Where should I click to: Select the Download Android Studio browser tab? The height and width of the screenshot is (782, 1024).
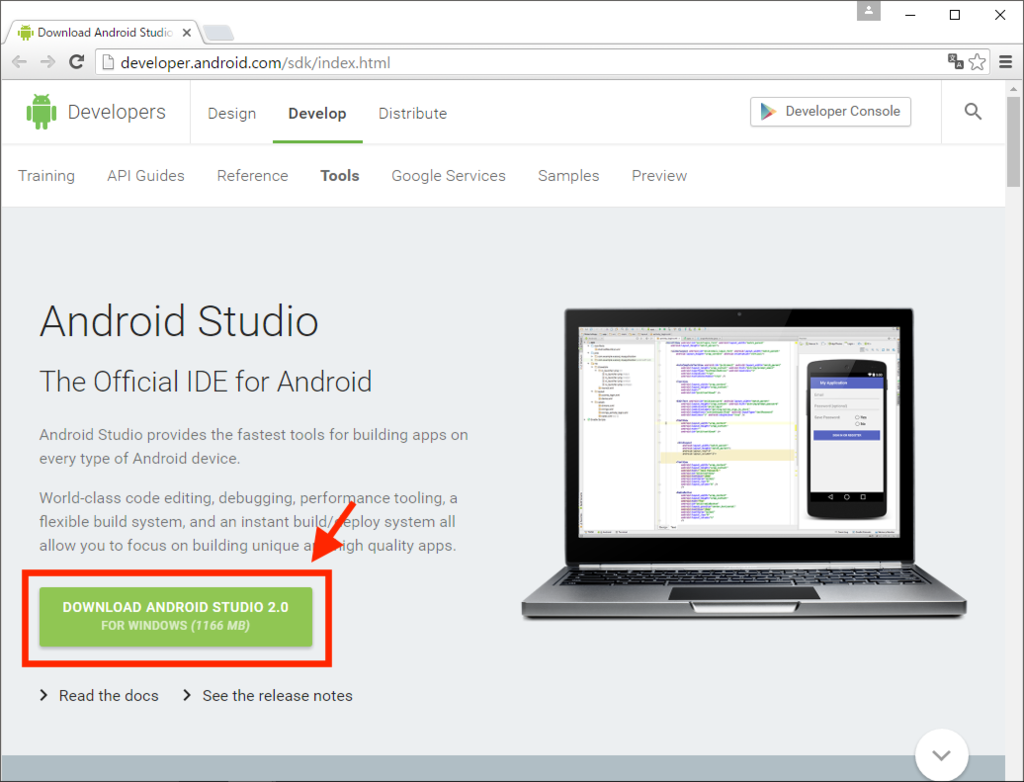click(x=104, y=33)
